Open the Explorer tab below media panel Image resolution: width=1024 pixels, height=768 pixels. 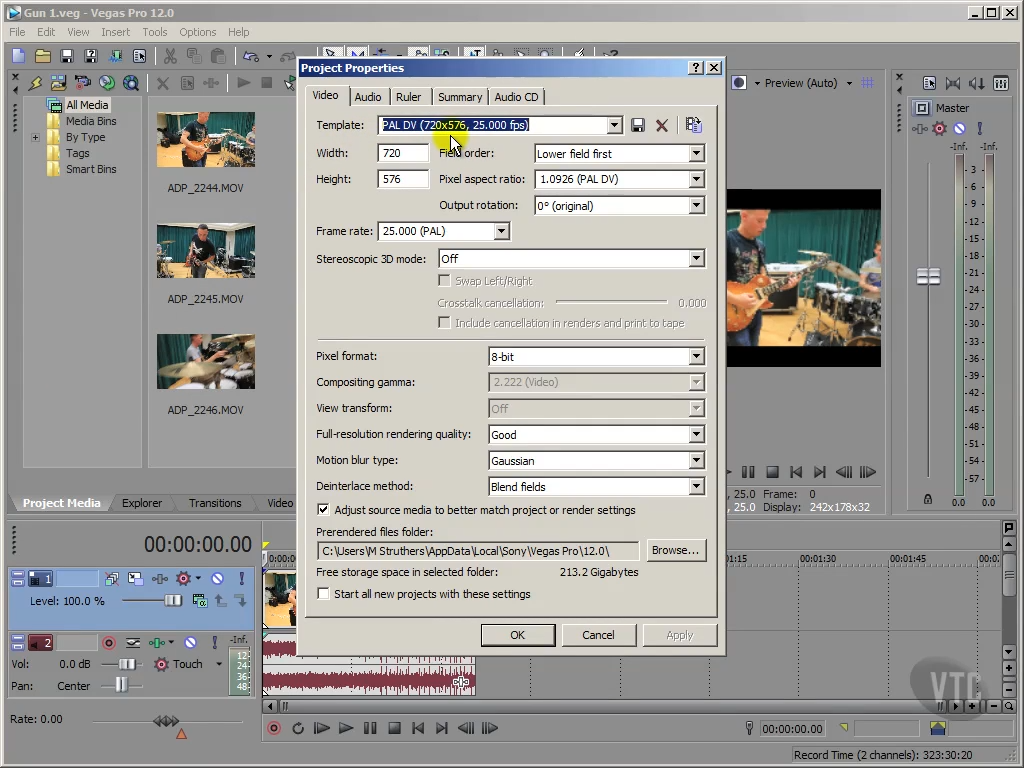coord(142,503)
